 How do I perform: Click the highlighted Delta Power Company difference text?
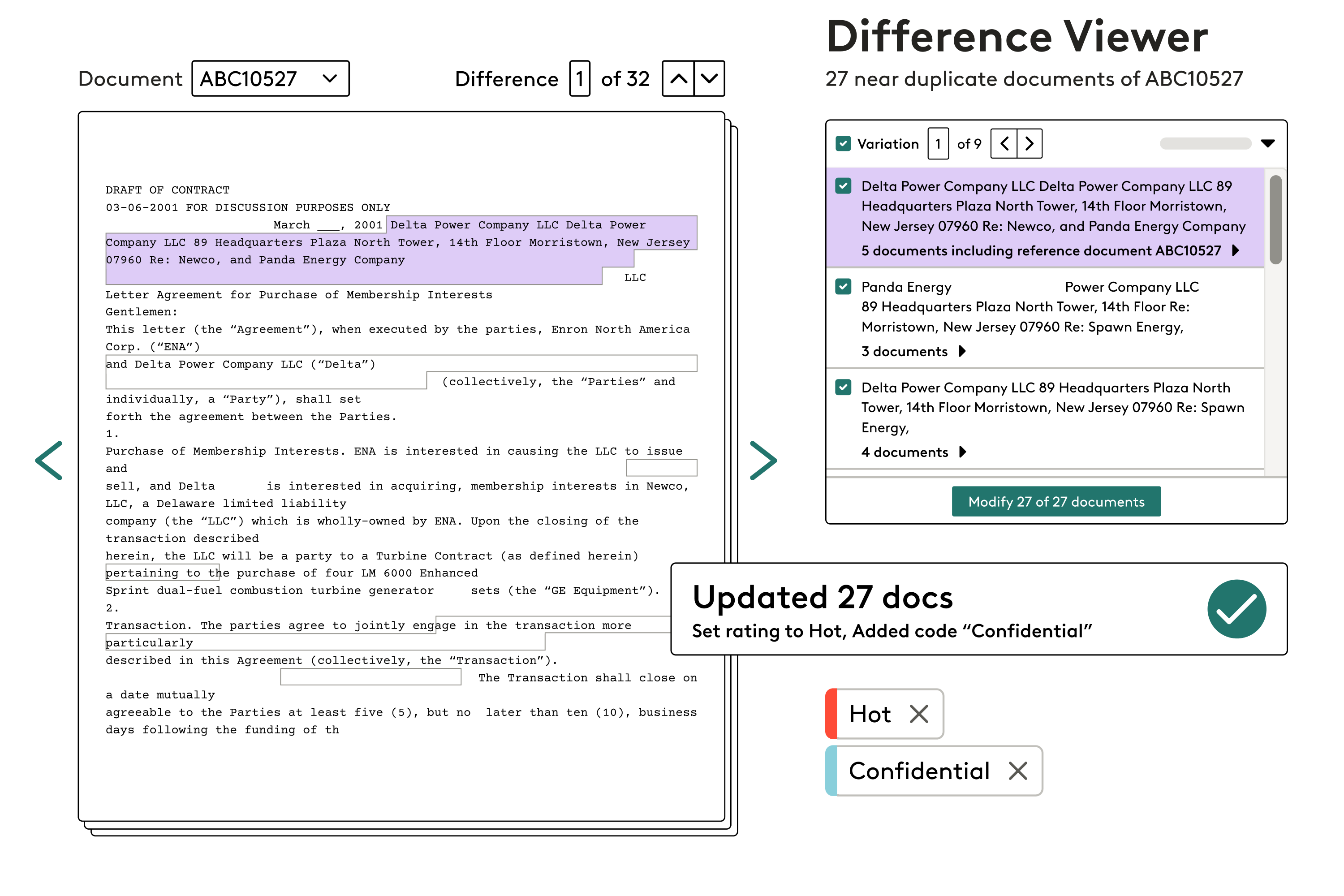coord(401,250)
